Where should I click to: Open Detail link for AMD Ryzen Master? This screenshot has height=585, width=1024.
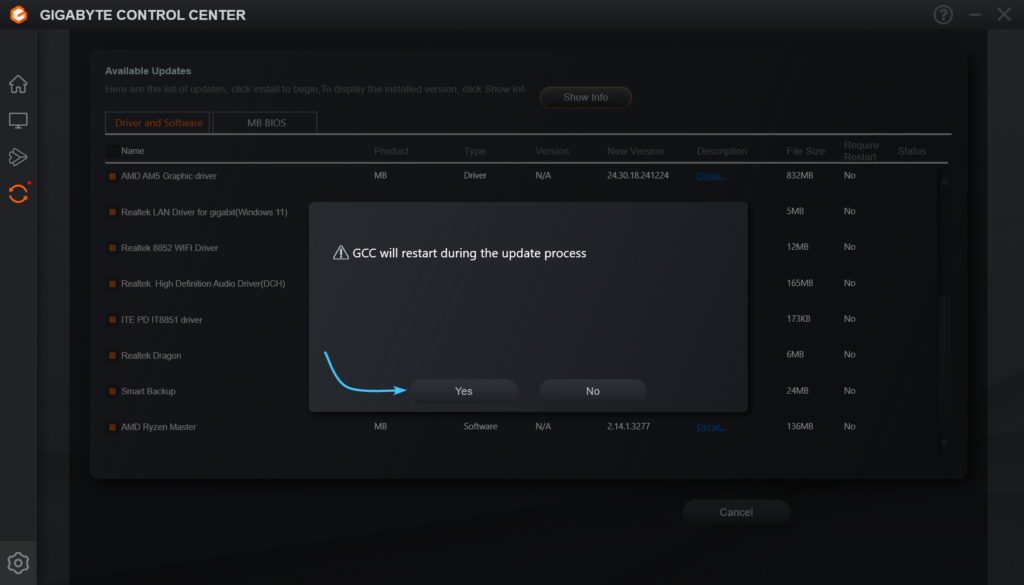pos(711,427)
